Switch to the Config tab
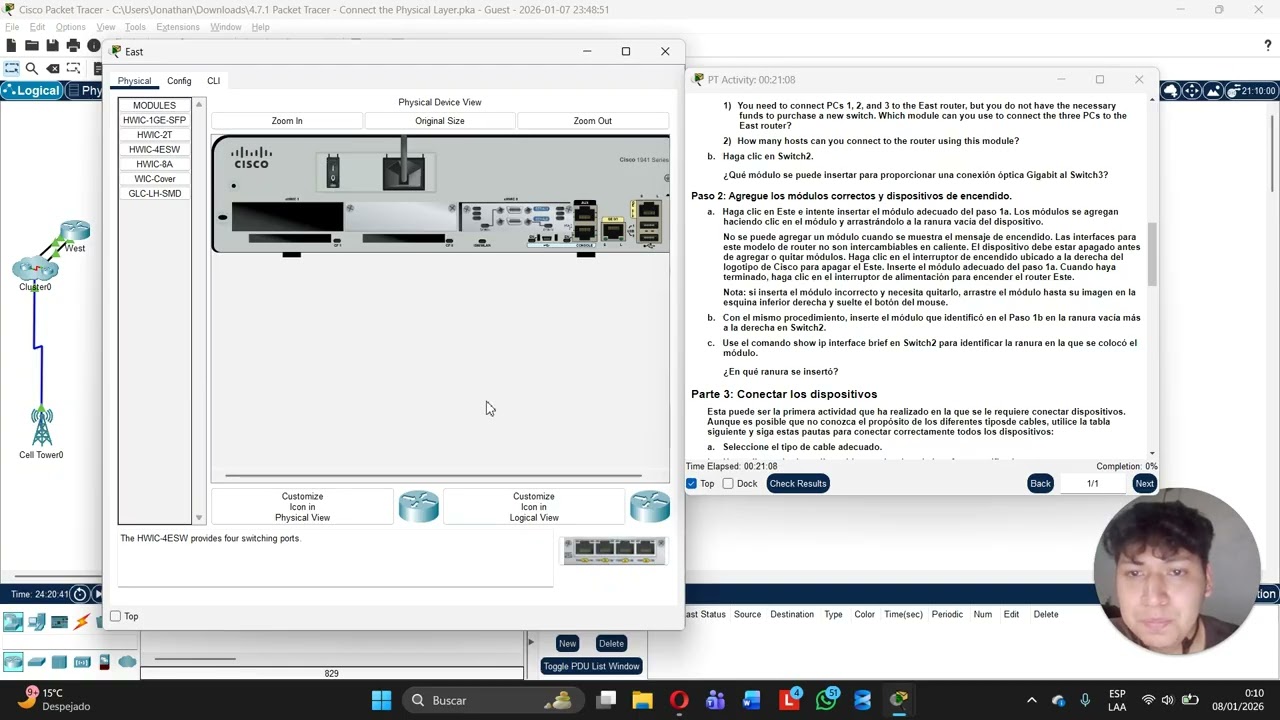The image size is (1280, 720). [x=179, y=81]
